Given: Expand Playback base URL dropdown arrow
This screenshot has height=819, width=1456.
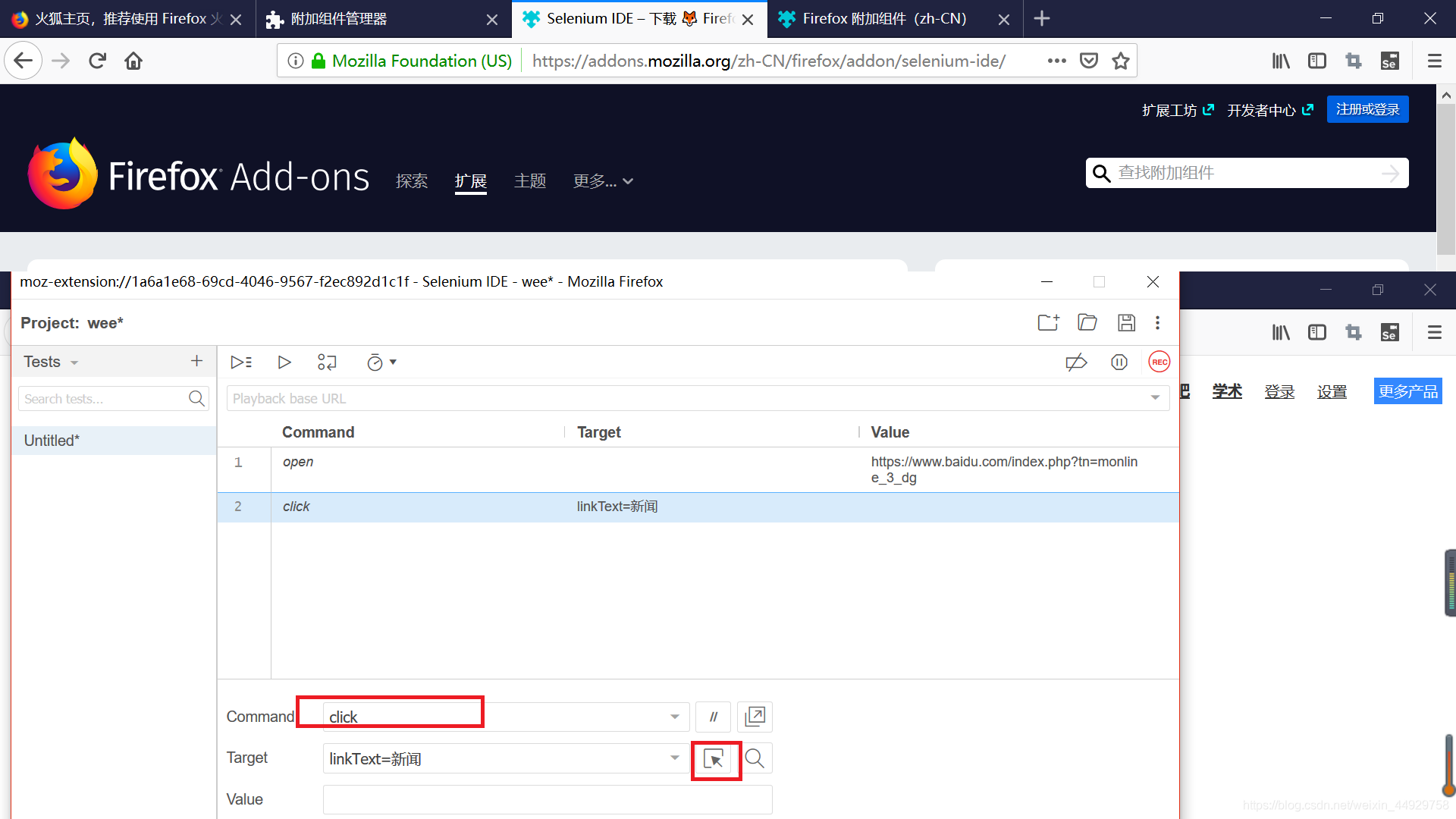Looking at the screenshot, I should (1155, 398).
